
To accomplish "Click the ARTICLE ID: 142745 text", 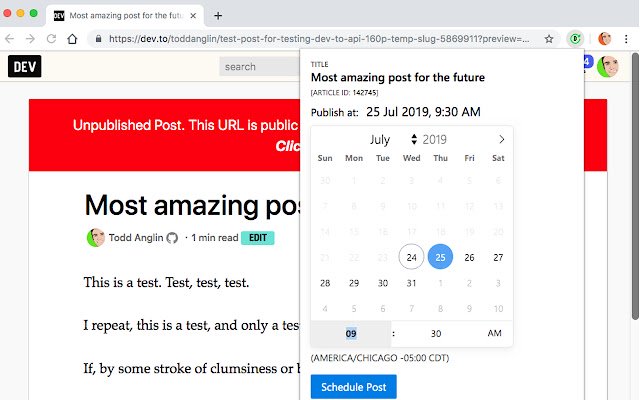I will click(344, 93).
